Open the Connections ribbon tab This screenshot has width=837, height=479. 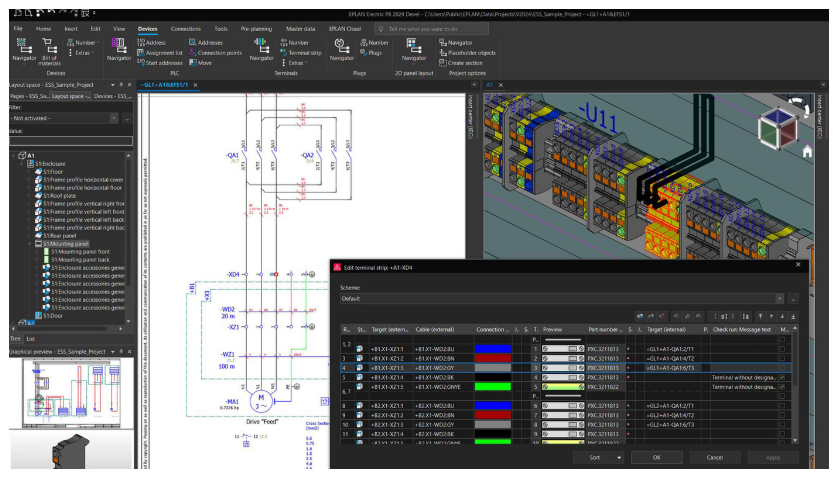(185, 29)
